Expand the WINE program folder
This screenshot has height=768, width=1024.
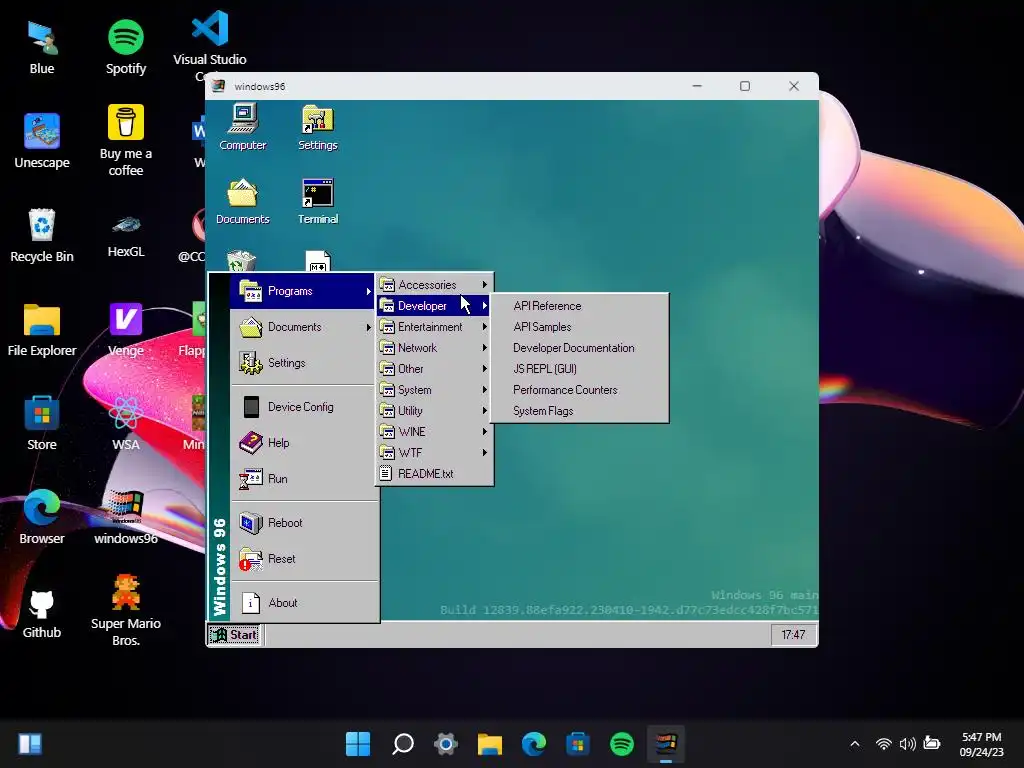(434, 432)
